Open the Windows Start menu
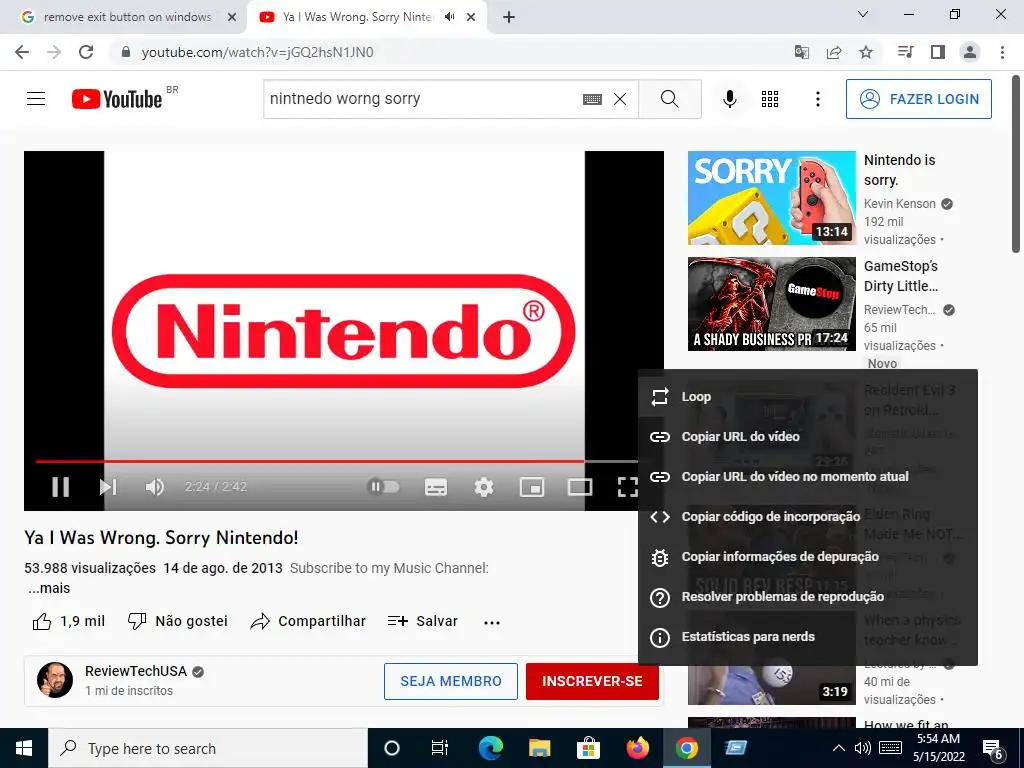Screen dimensions: 1024x768 (x=24, y=748)
